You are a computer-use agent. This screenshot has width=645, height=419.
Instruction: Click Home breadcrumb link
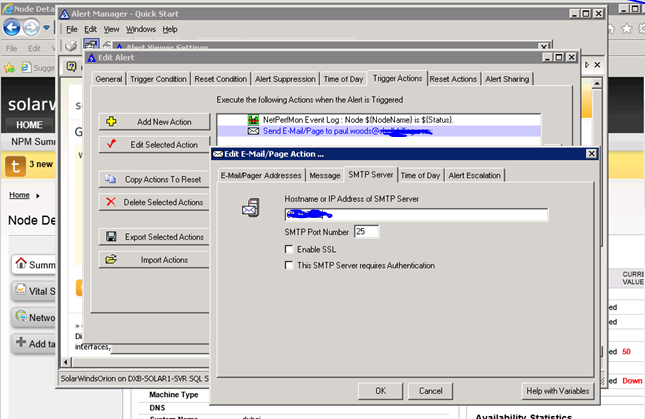[19, 195]
